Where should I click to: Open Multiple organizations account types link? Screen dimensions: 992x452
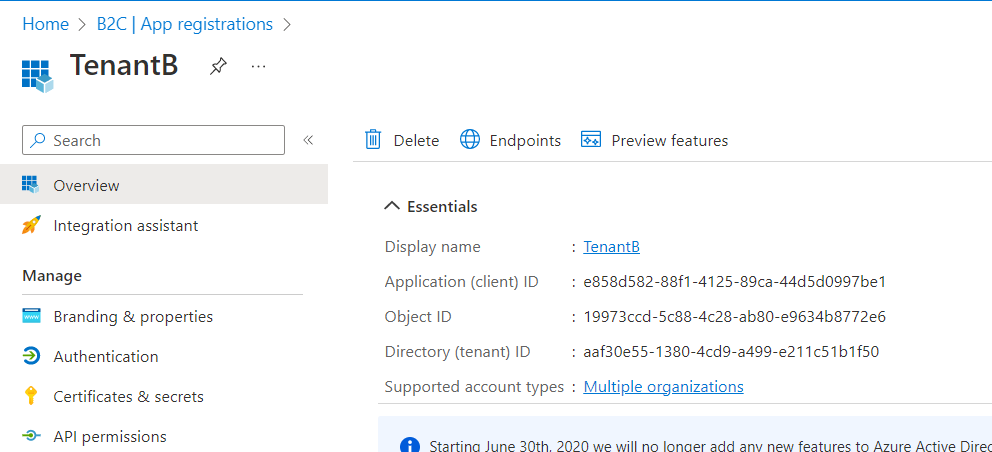(663, 386)
